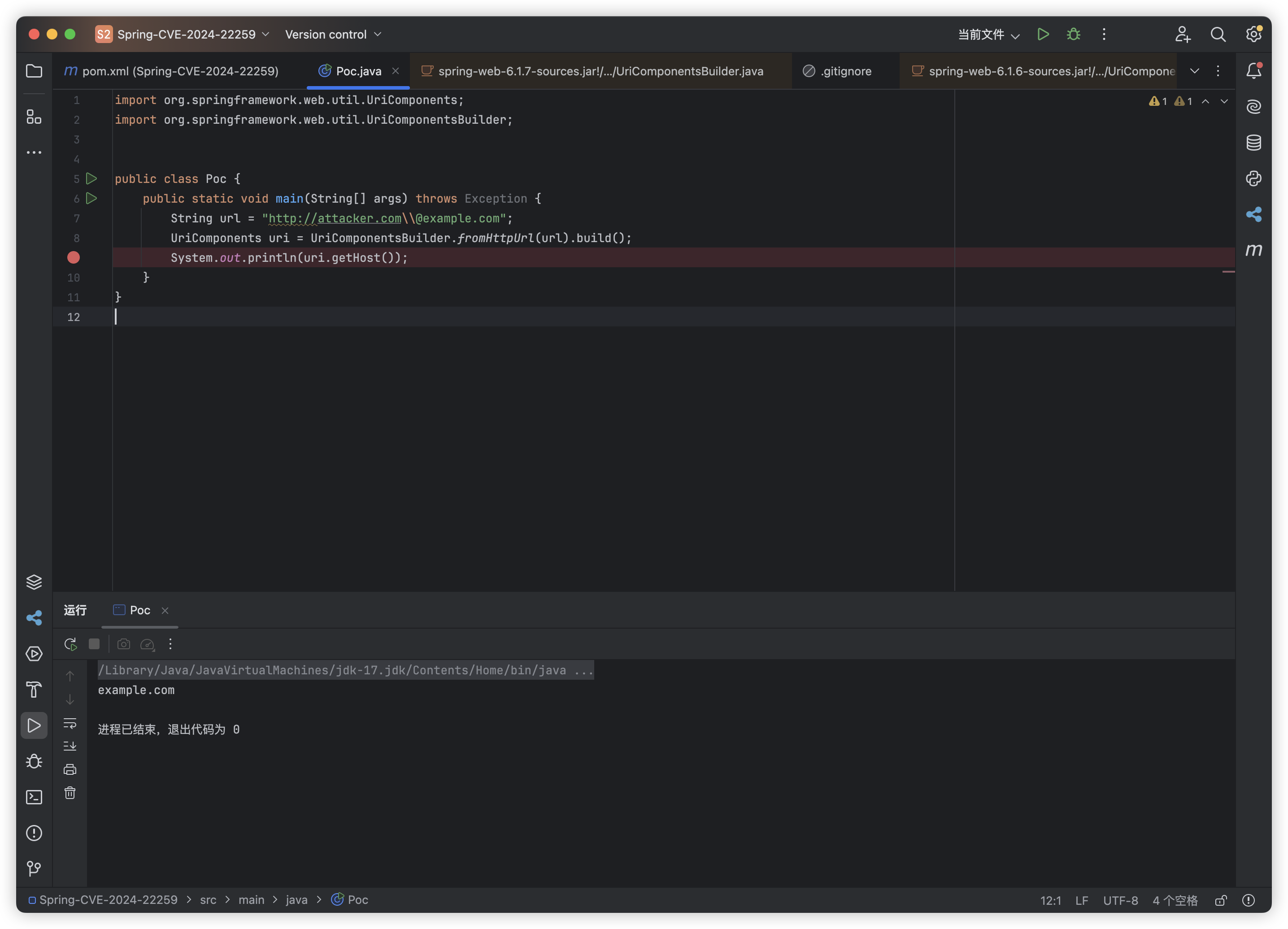Print the console output
1288x929 pixels.
pyautogui.click(x=70, y=769)
